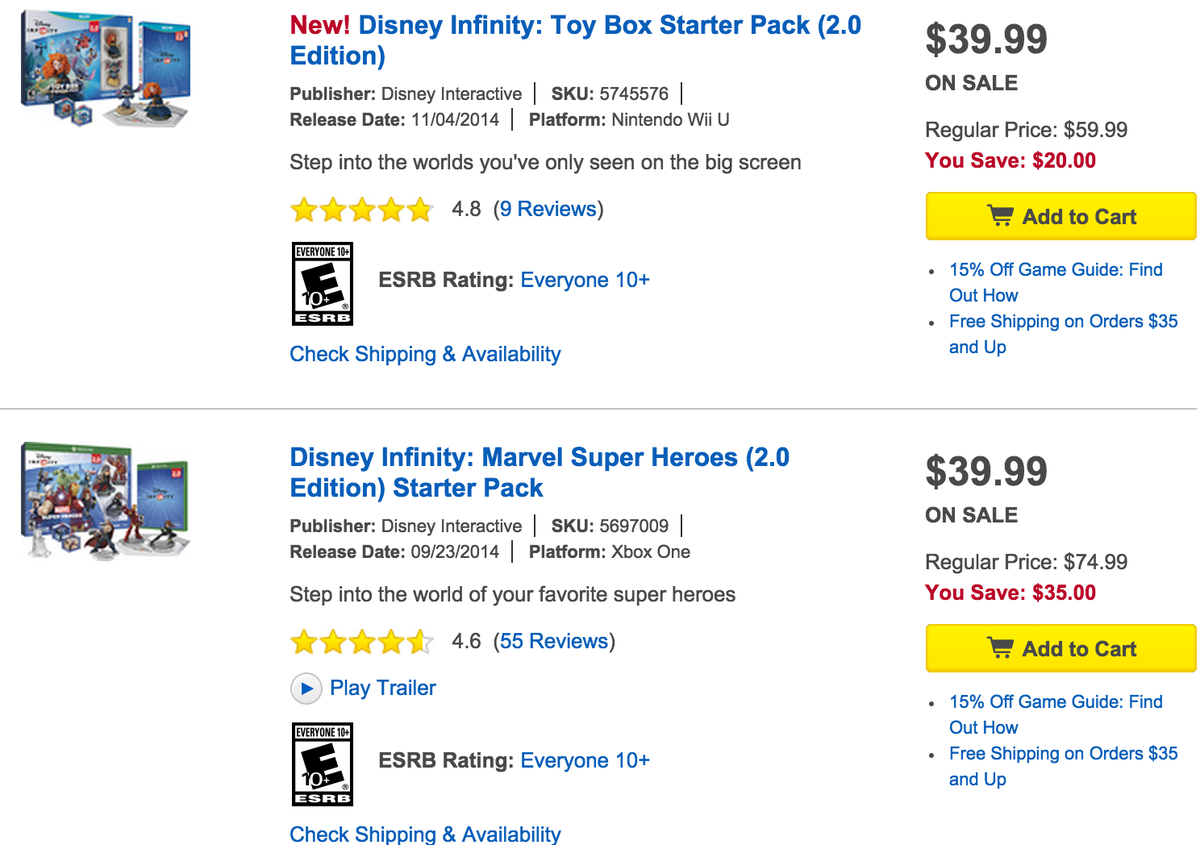Open Disney Infinity: Marvel Super Heroes title link
1200x845 pixels.
coord(539,472)
